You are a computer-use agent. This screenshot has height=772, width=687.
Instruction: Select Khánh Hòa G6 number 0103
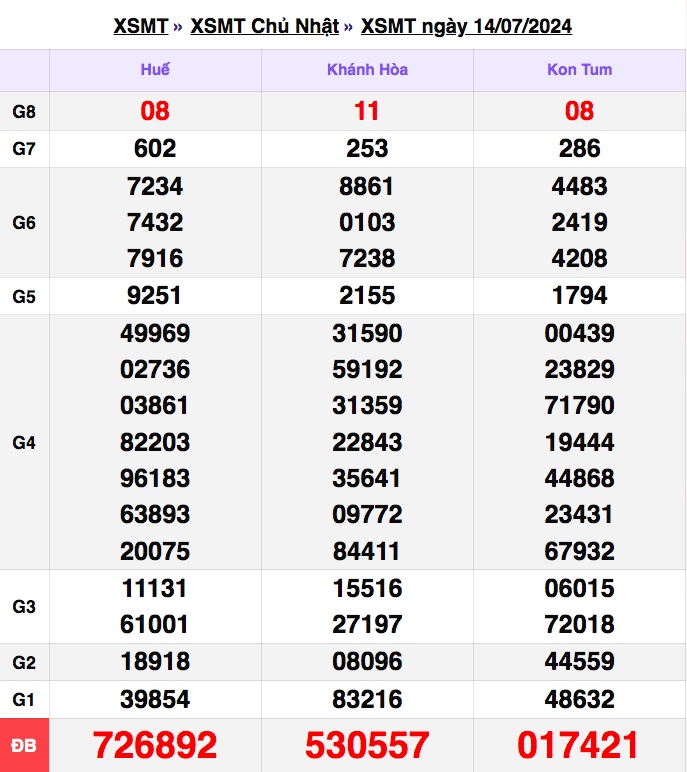[367, 222]
